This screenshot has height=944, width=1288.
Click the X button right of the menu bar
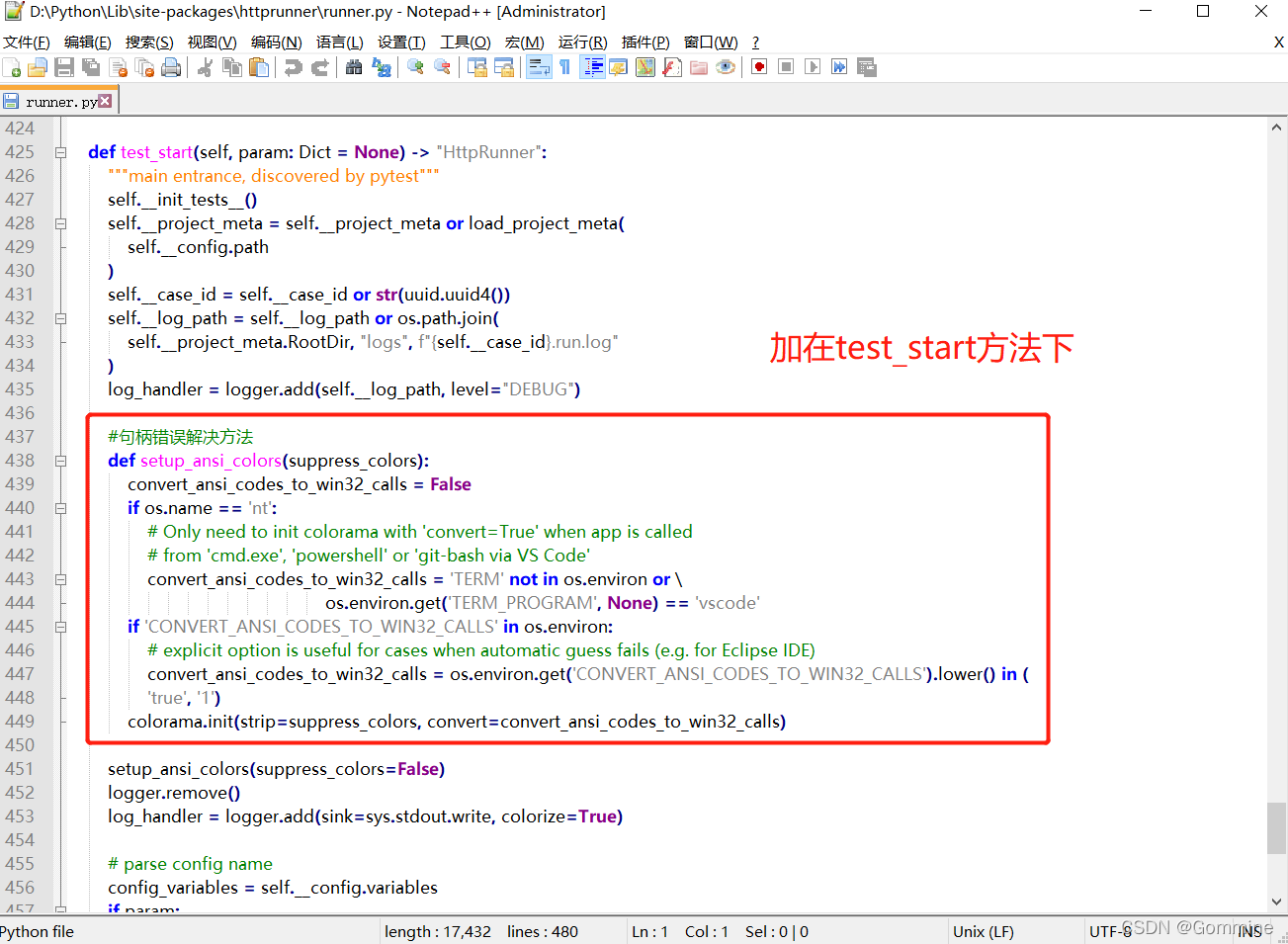1278,43
